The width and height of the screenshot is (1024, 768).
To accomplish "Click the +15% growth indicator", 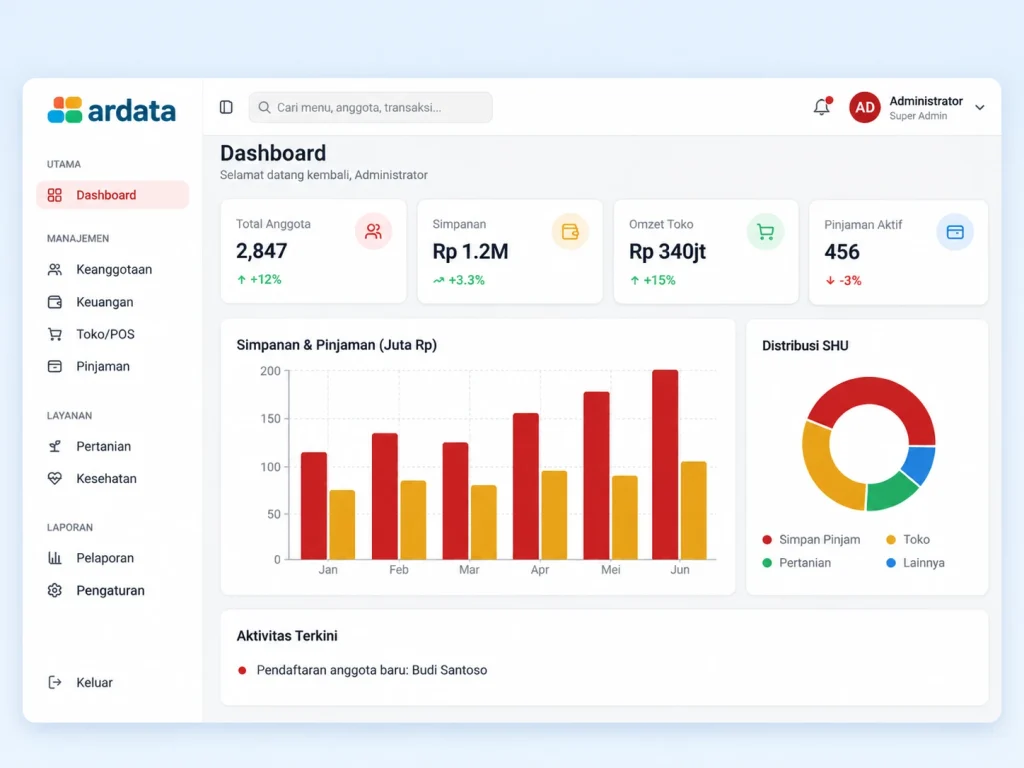I will [x=652, y=280].
